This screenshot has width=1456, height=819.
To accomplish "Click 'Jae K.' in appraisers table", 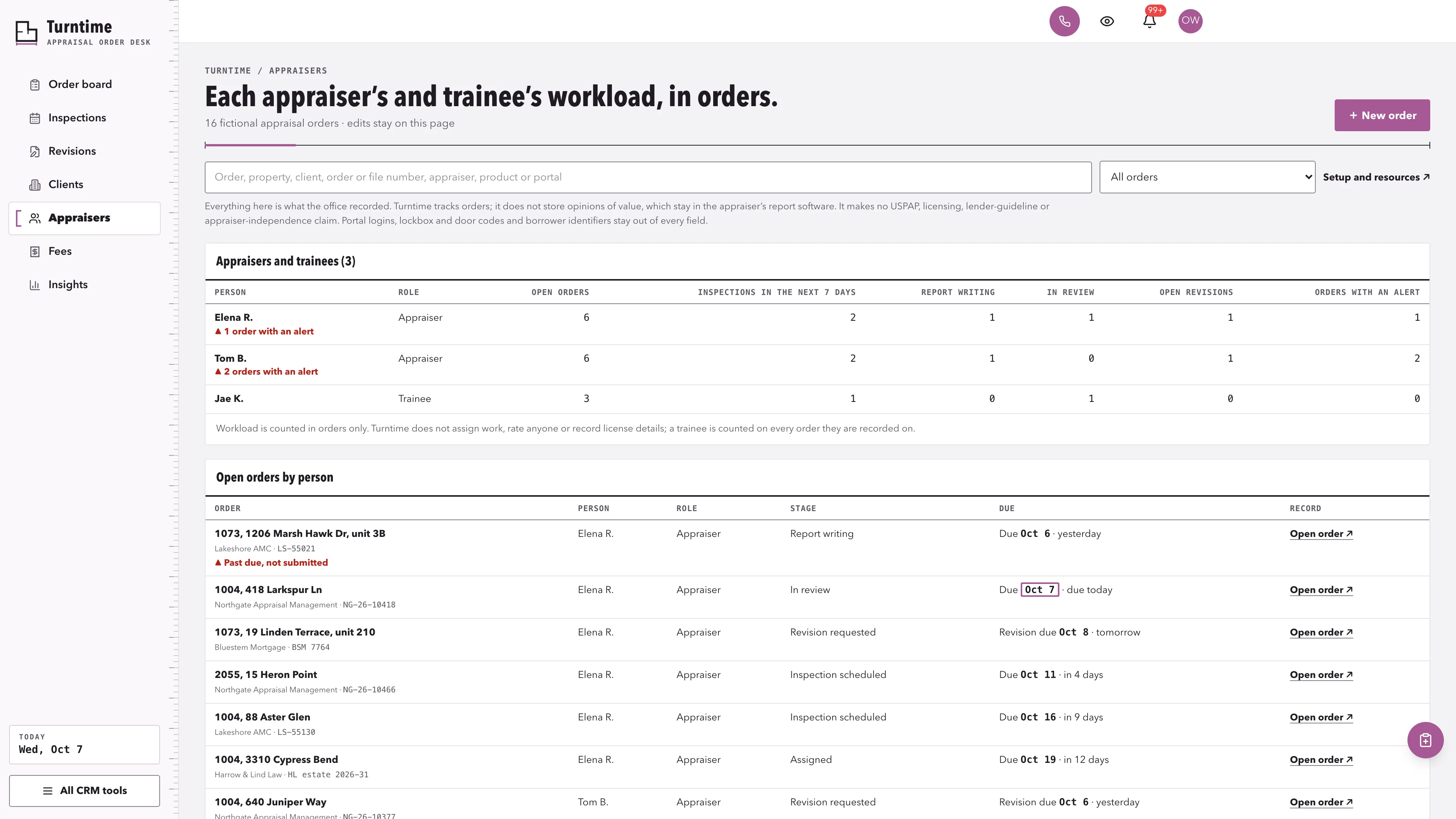I will 229,399.
